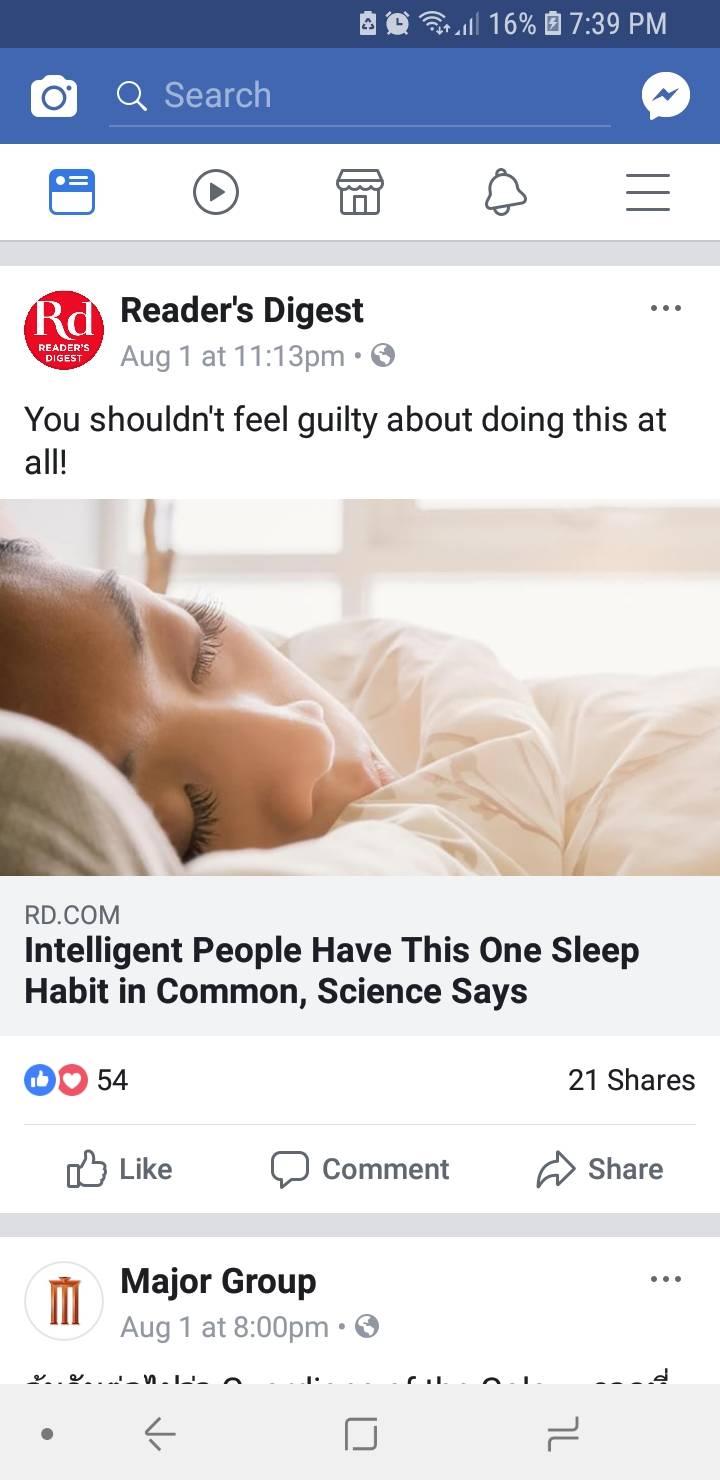Open Messenger chat icon
Viewport: 720px width, 1480px height.
[666, 97]
